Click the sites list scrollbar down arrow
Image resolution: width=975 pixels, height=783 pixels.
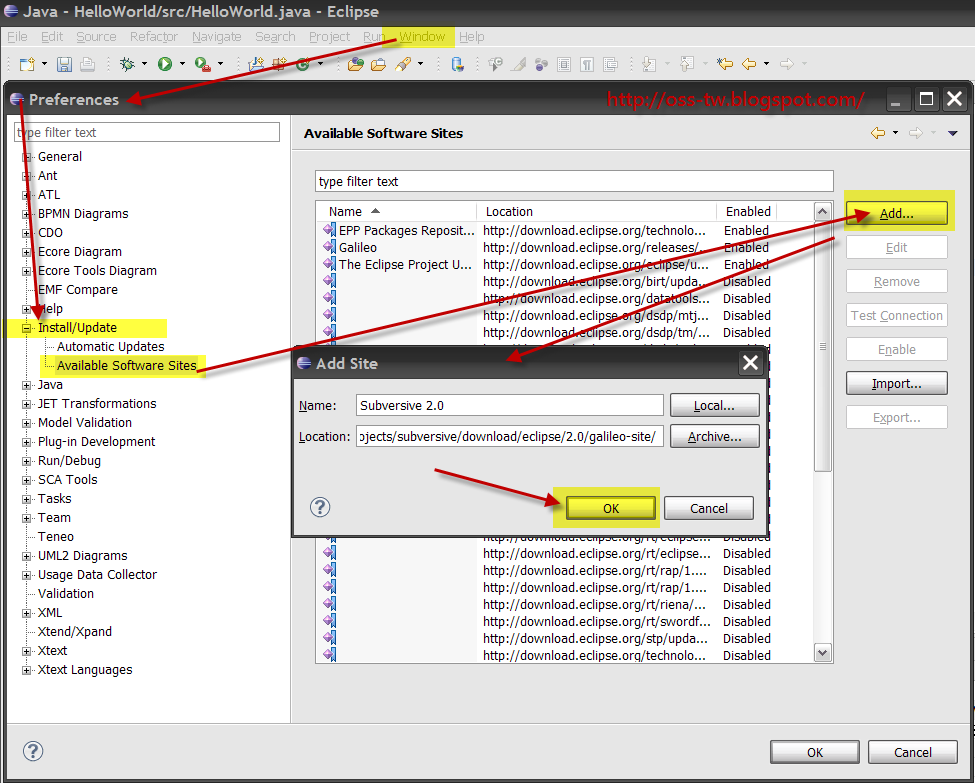823,652
